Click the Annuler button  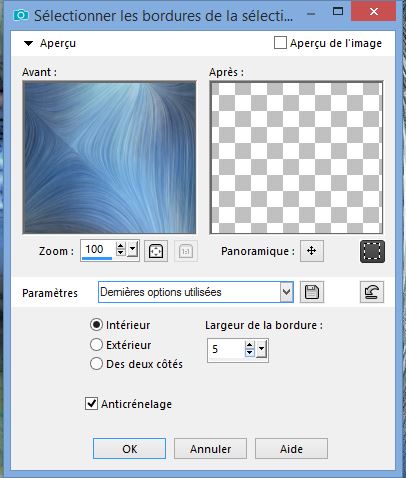(210, 449)
